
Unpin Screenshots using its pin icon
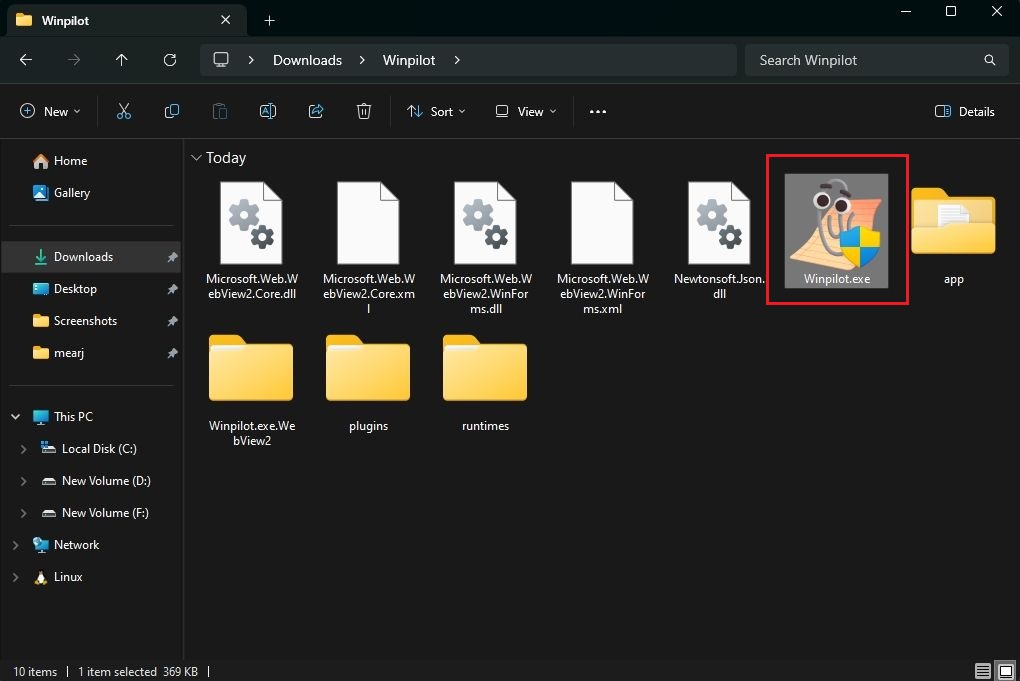(x=172, y=321)
